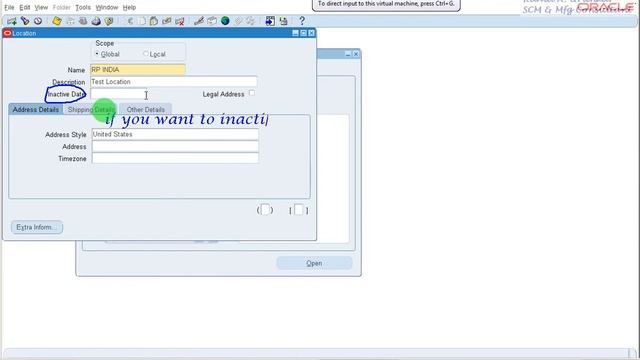Minimize the Location window
Screen dimensions: 640x360
[295, 33]
